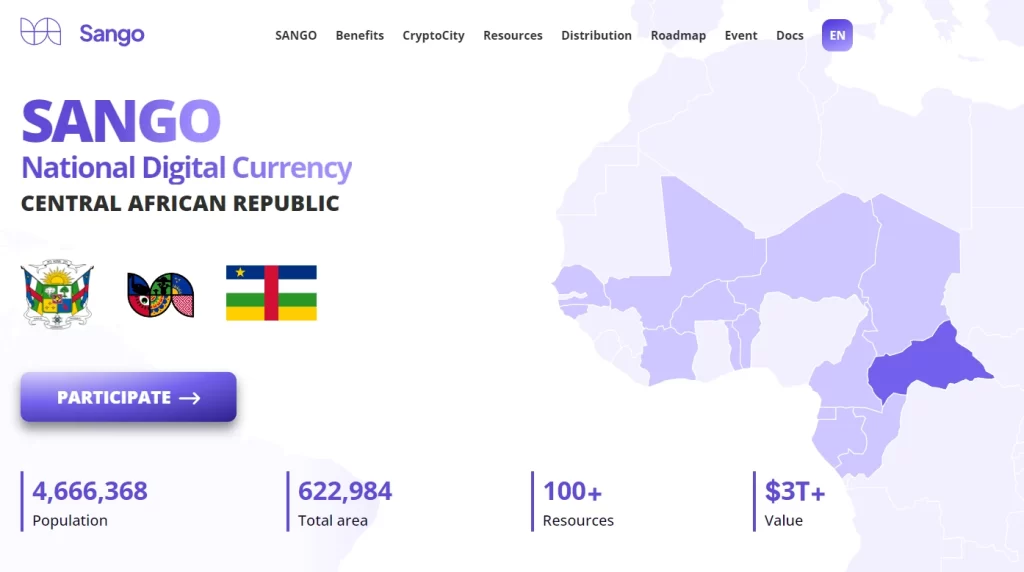1024x572 pixels.
Task: Go to the Benefits section
Action: pyautogui.click(x=360, y=35)
